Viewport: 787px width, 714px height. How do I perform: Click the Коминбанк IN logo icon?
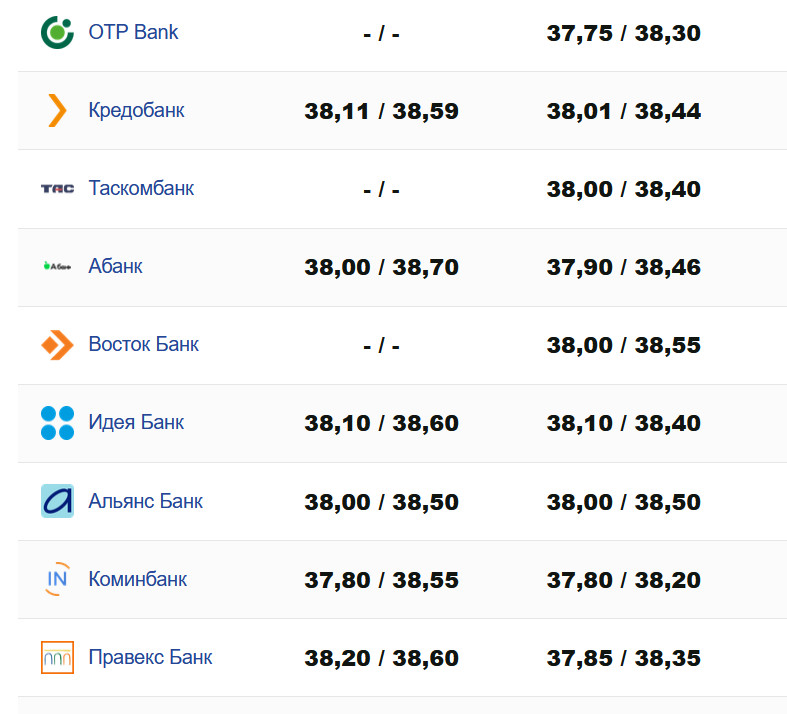coord(57,579)
